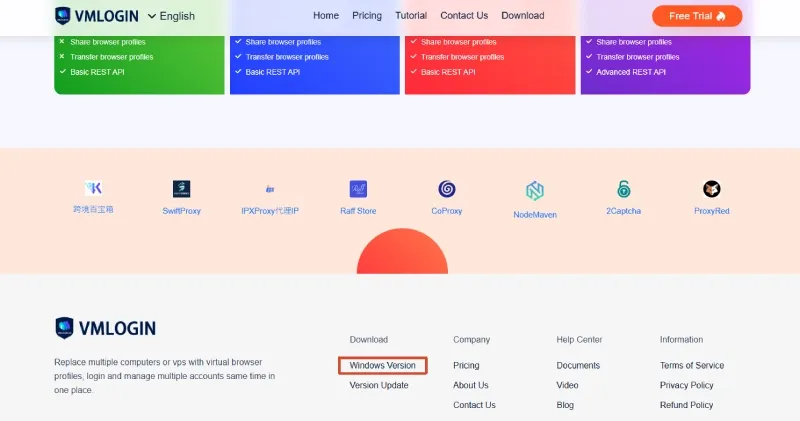Click the Windows Version download link
800x421 pixels.
[x=383, y=365]
